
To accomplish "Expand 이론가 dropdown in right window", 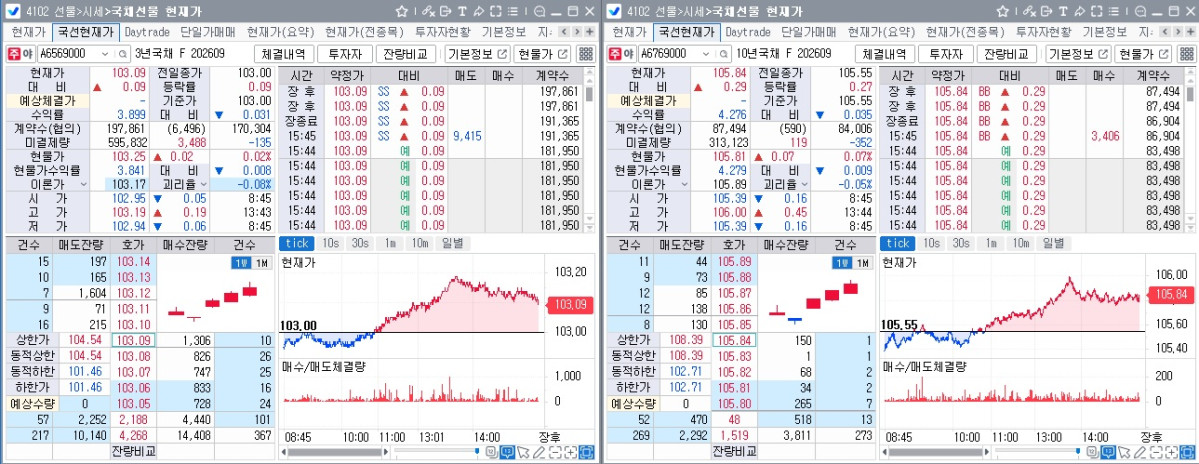I will [x=683, y=184].
